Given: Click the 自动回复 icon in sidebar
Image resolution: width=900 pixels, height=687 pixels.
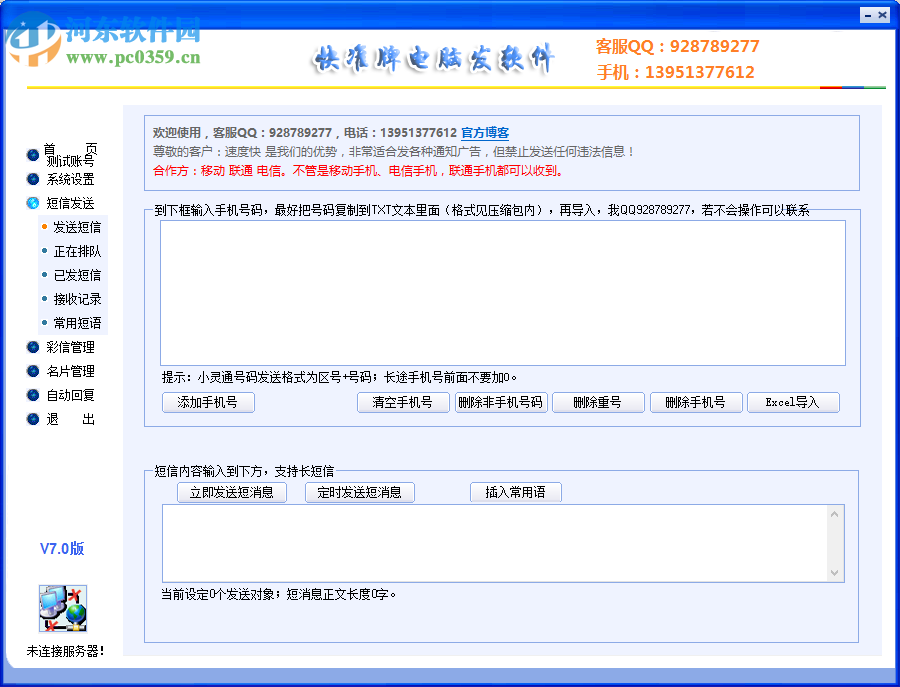Looking at the screenshot, I should click(31, 395).
